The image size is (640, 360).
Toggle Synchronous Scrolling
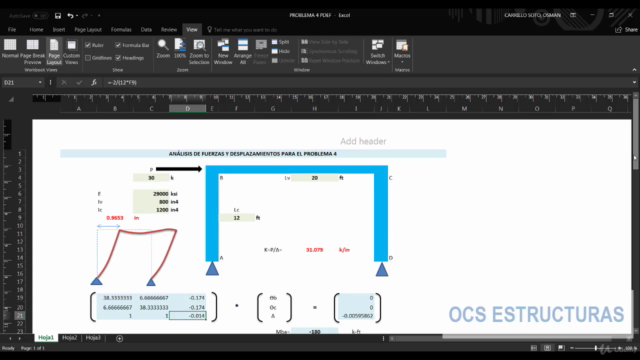click(x=329, y=51)
